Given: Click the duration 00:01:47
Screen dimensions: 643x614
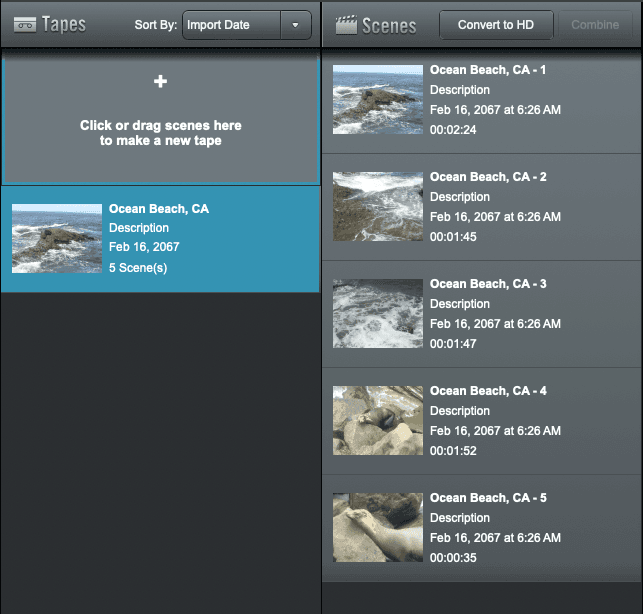Looking at the screenshot, I should 453,344.
